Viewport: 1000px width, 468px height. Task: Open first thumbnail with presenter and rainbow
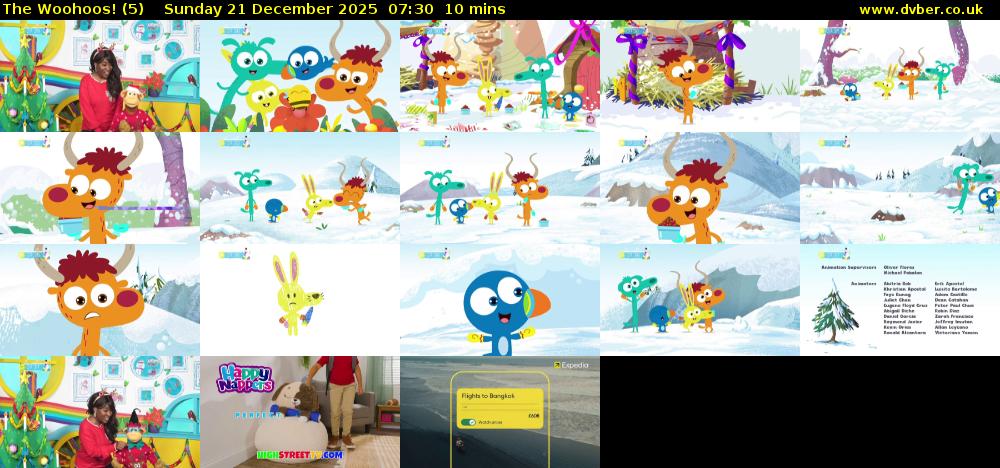tap(99, 77)
